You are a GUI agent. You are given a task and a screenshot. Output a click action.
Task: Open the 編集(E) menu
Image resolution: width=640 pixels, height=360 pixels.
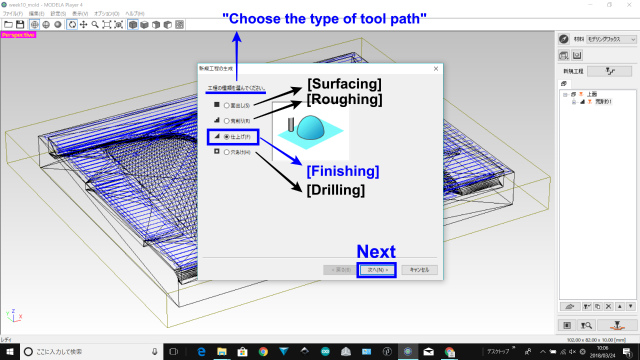[x=36, y=13]
